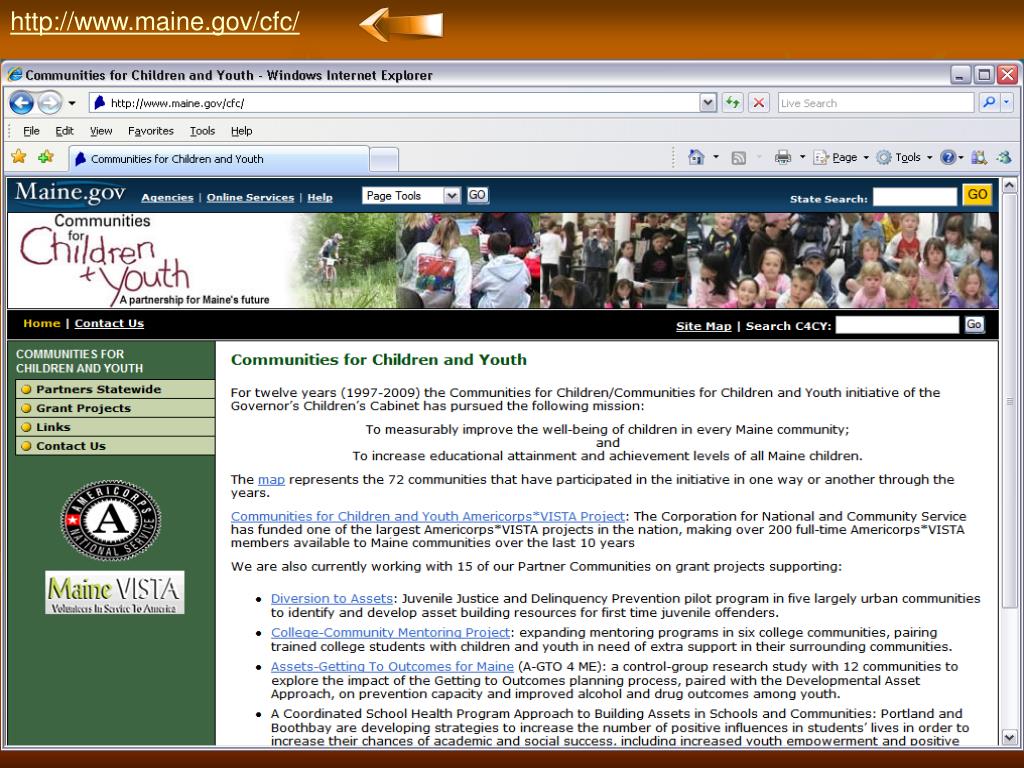
Task: Click the Help link in Maine.gov header
Action: pyautogui.click(x=320, y=197)
